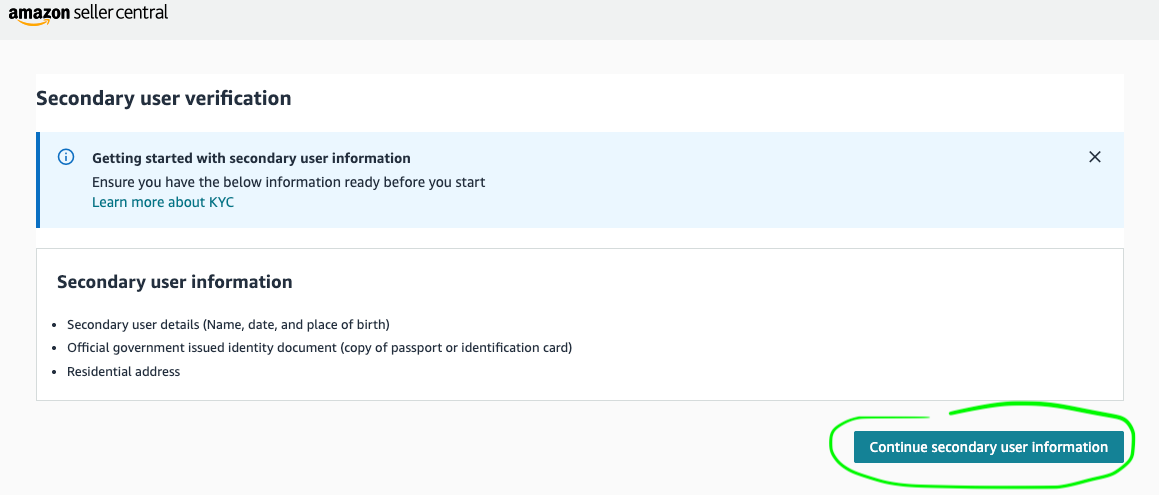Screen dimensions: 1159x495
Task: Click the Secondary user details bullet item
Action: [228, 324]
